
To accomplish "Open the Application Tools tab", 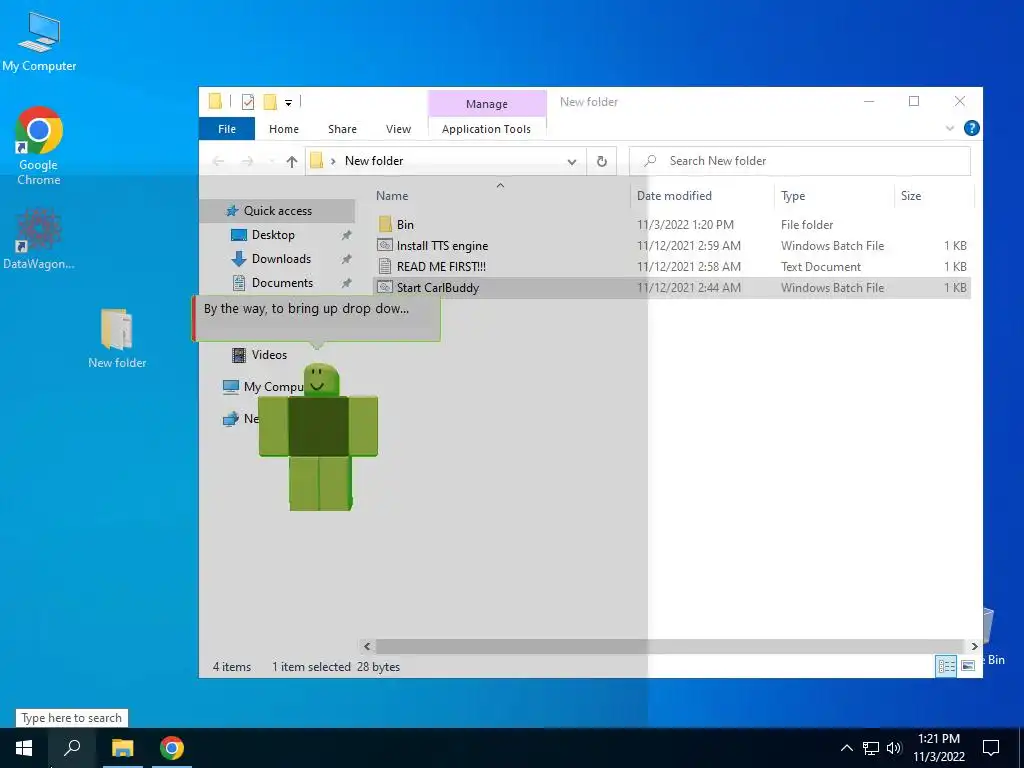I will click(x=487, y=129).
